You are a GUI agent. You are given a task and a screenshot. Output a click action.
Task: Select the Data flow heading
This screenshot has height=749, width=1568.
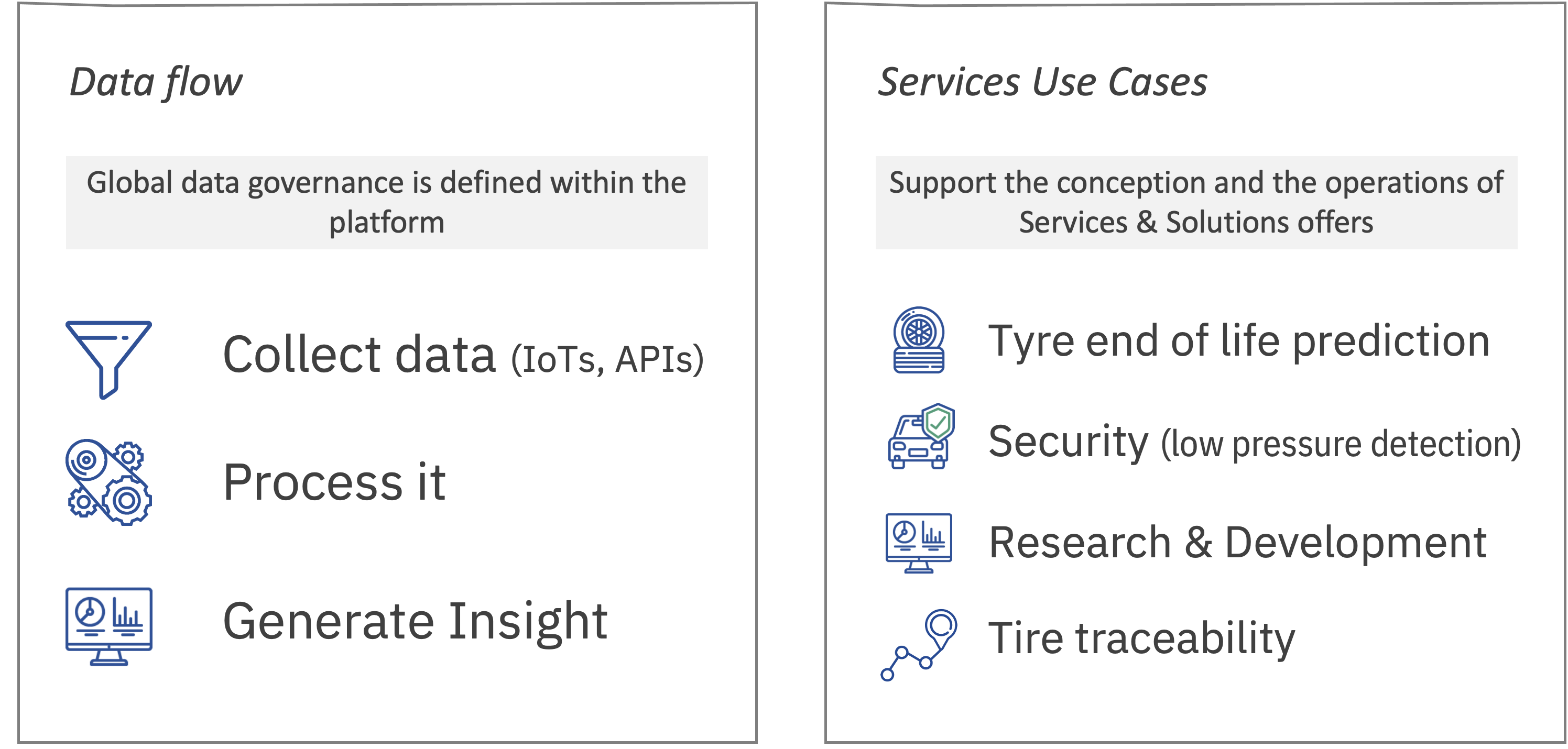click(x=156, y=82)
